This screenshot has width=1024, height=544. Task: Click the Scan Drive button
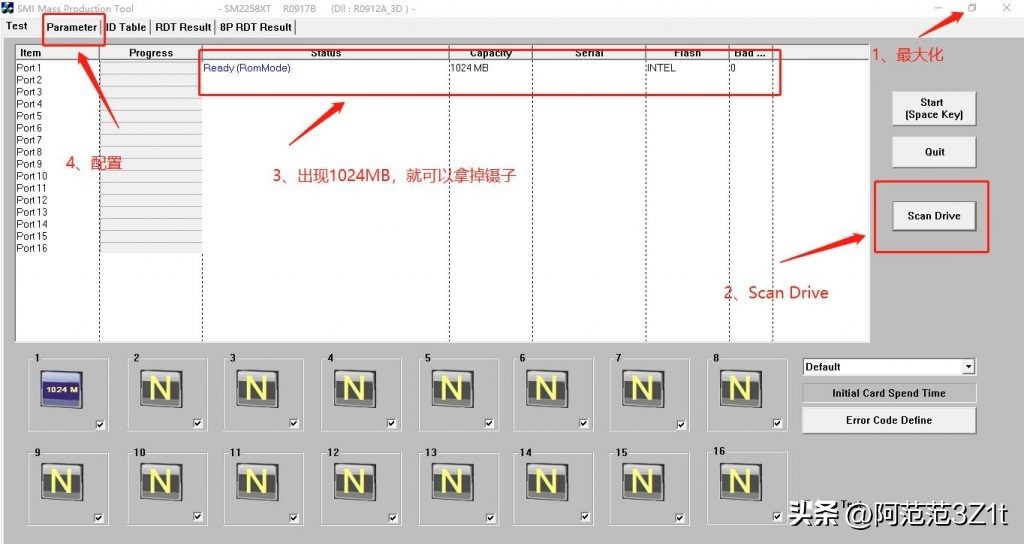point(934,216)
